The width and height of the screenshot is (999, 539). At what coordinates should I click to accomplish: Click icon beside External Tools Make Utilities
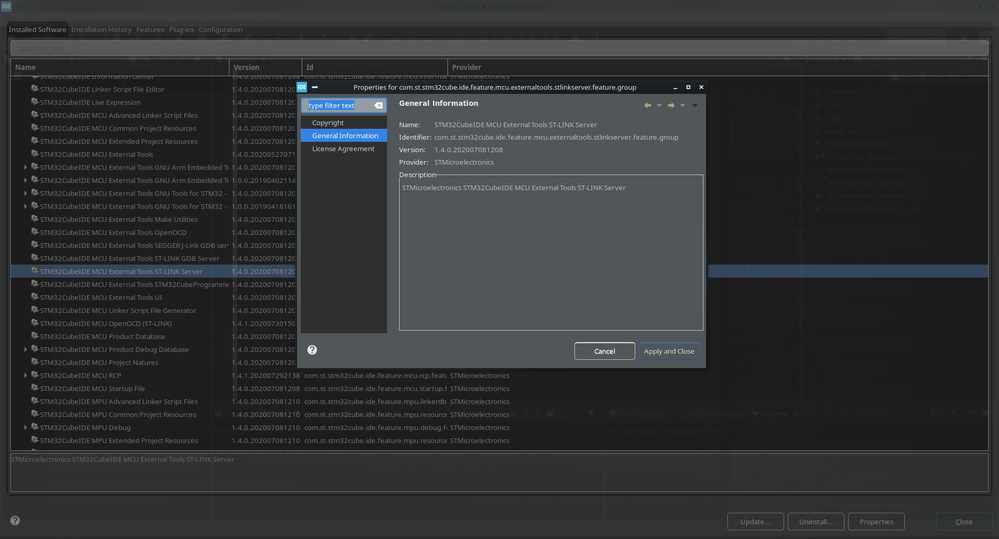click(x=35, y=219)
